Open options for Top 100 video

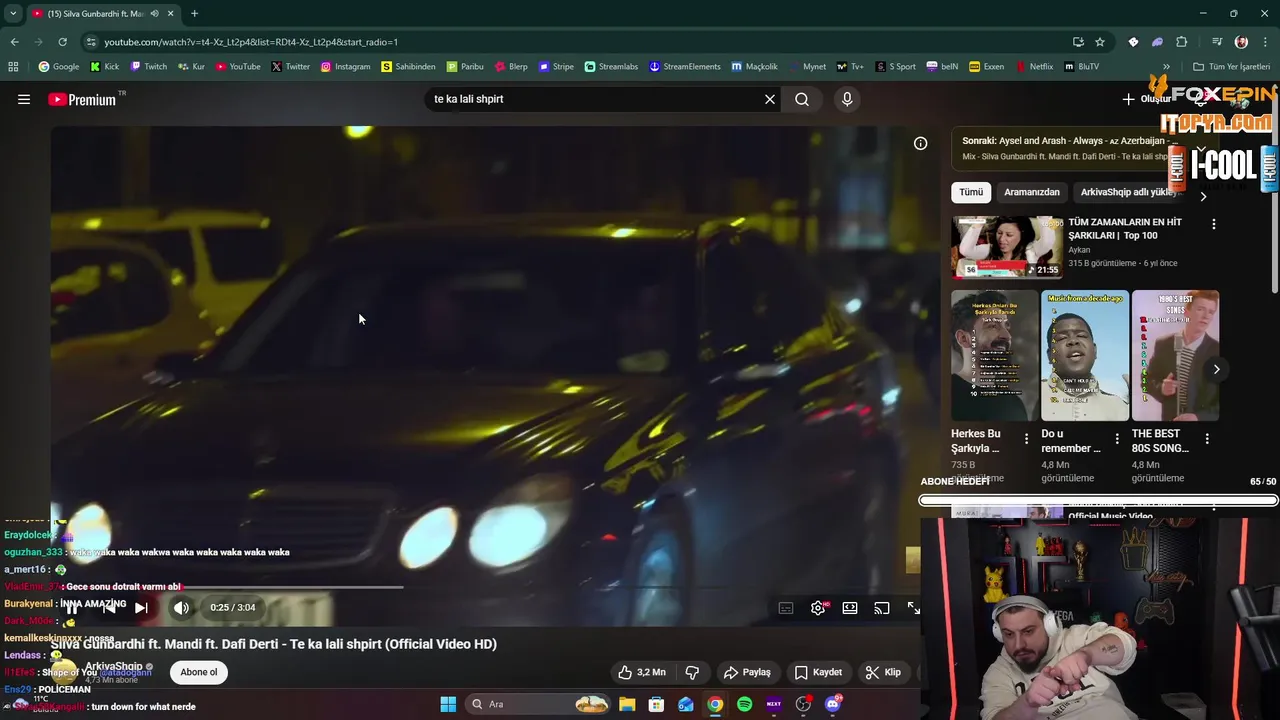click(1214, 225)
